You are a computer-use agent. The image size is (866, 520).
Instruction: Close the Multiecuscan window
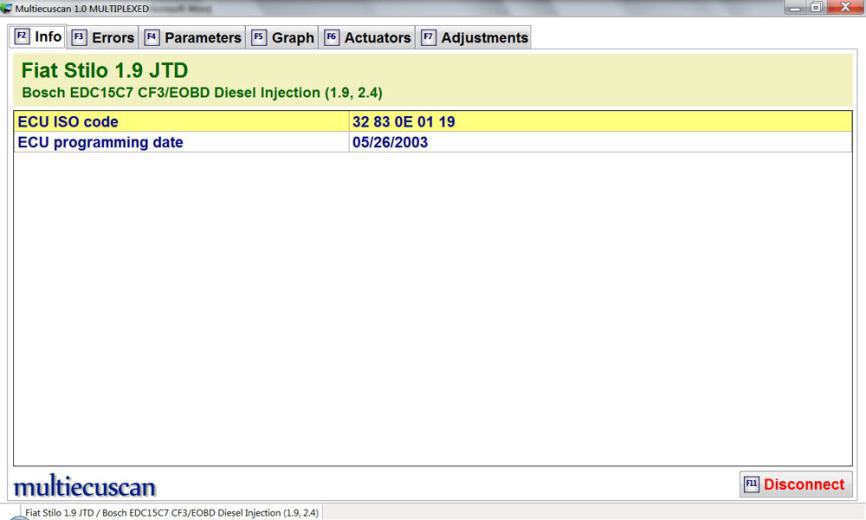pos(846,8)
